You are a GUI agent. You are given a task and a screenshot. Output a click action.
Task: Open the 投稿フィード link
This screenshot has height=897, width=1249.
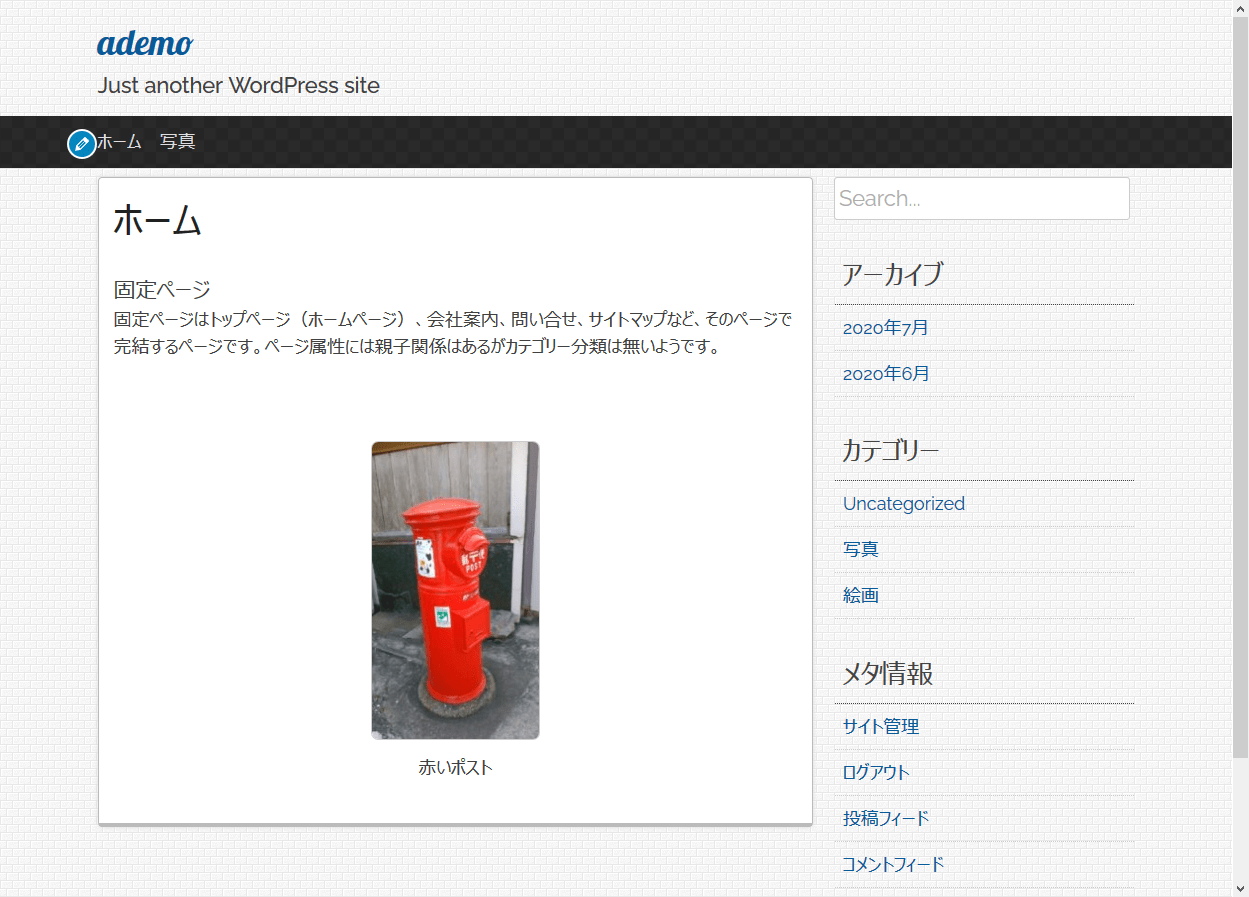coord(886,819)
